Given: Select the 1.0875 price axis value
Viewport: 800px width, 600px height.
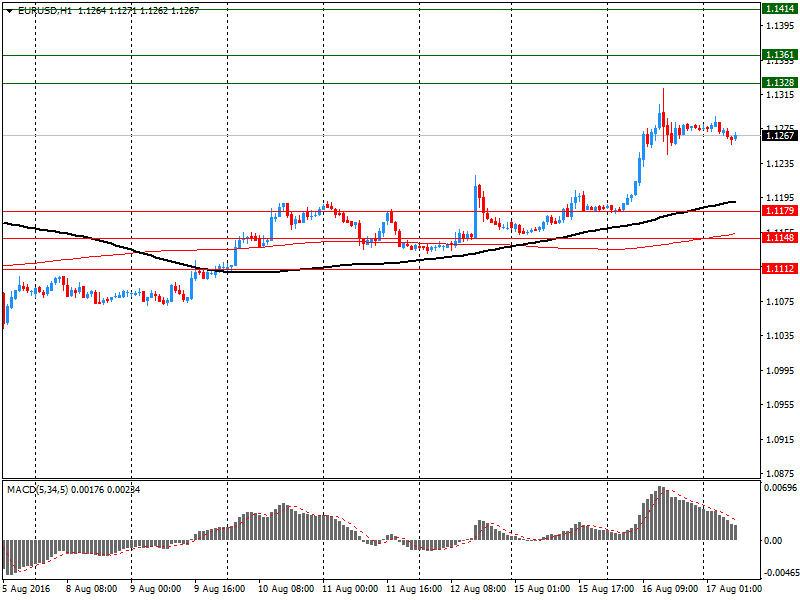Looking at the screenshot, I should 780,473.
